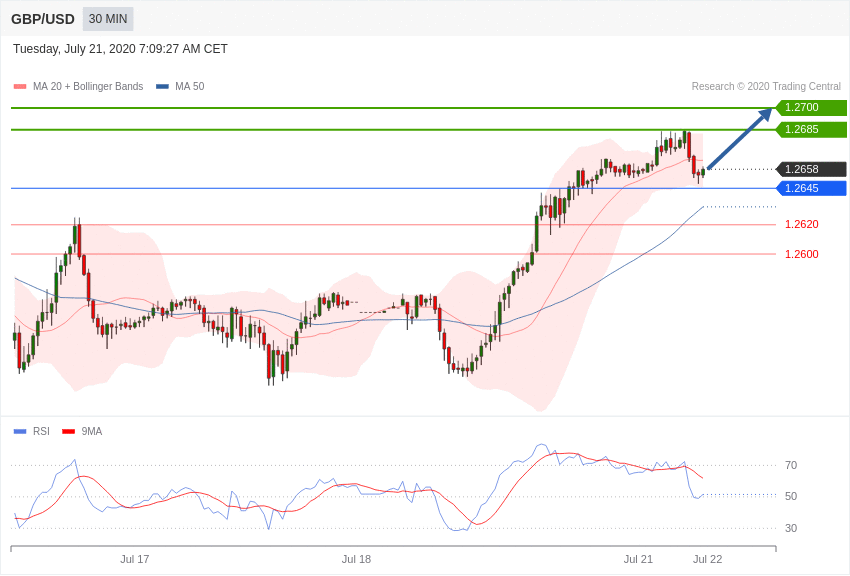
Task: Select the chart date and time text
Action: tap(120, 49)
